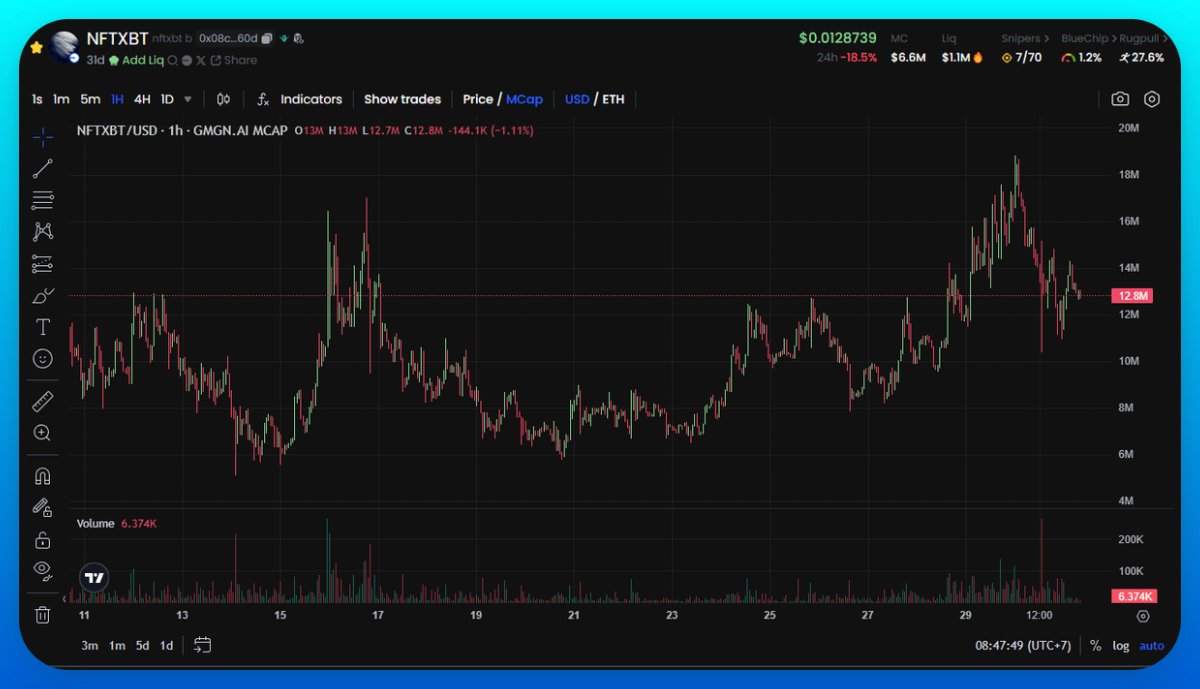Select the ruler measure tool
1200x689 pixels.
pyautogui.click(x=43, y=401)
